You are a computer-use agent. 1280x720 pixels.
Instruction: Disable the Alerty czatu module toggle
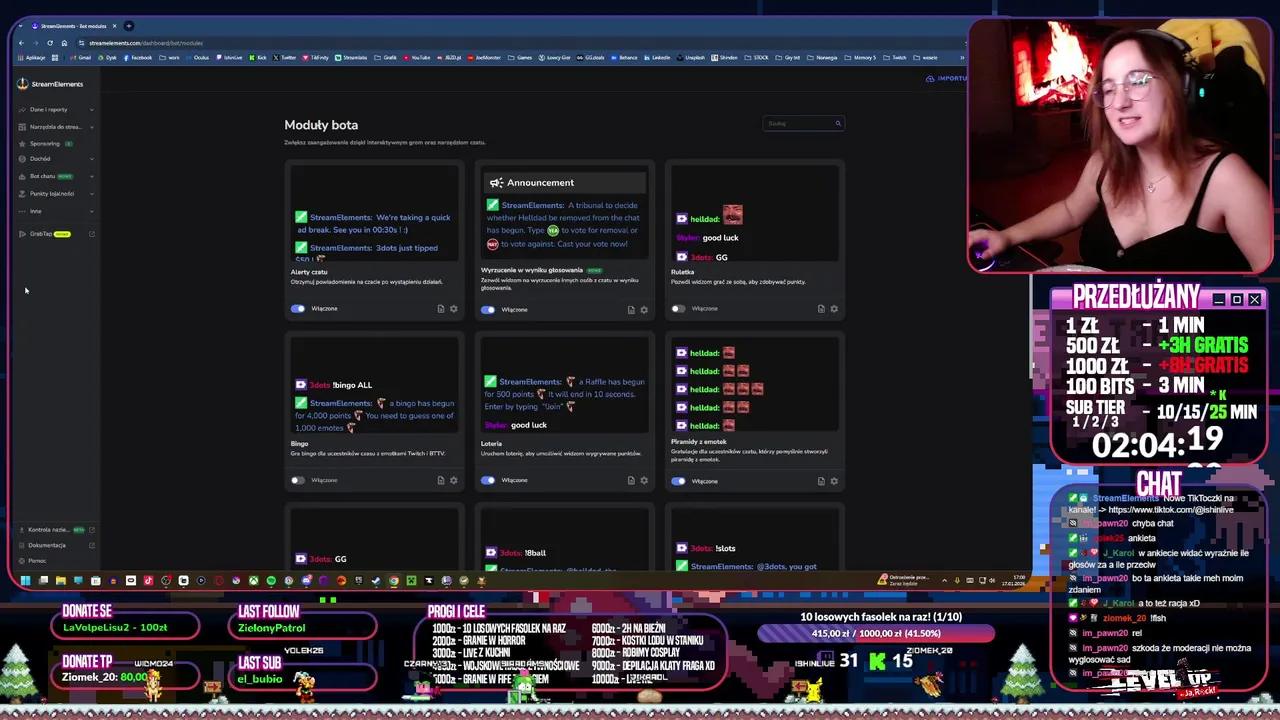[x=298, y=309]
